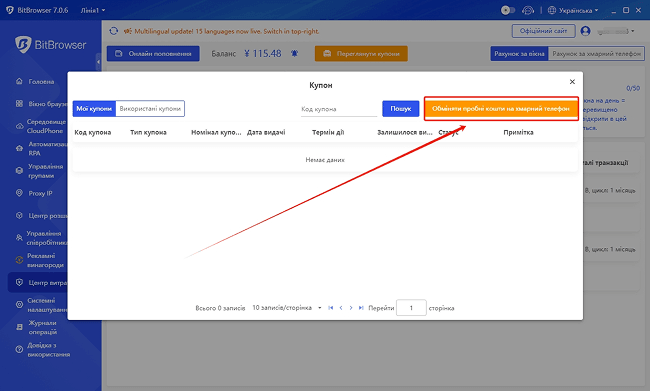Screen dimensions: 650x391
Task: Expand the 10 записів/сторінка page size dropdown
Action: pyautogui.click(x=287, y=308)
